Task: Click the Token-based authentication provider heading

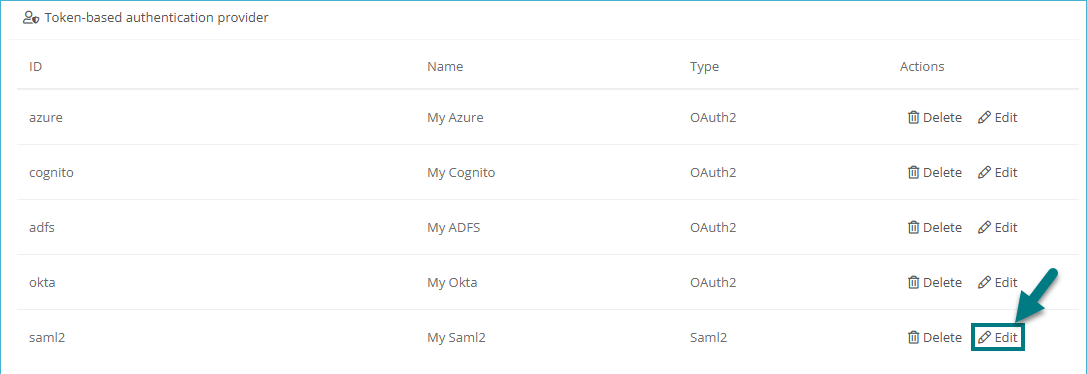Action: [x=157, y=18]
